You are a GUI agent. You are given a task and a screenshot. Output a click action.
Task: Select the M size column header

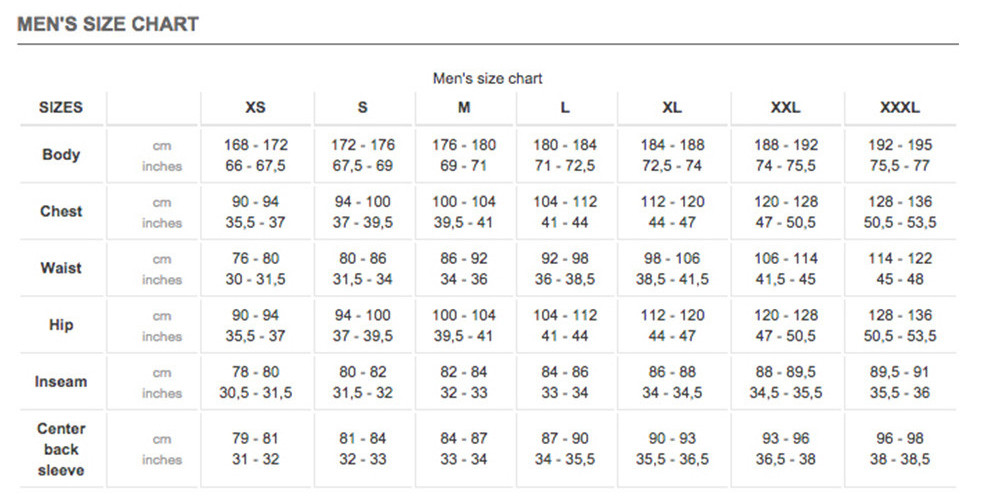point(464,107)
